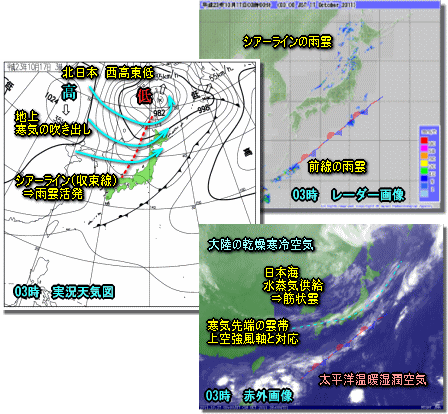
Task: Click the 水蒸気供給 label
Action: click(293, 286)
